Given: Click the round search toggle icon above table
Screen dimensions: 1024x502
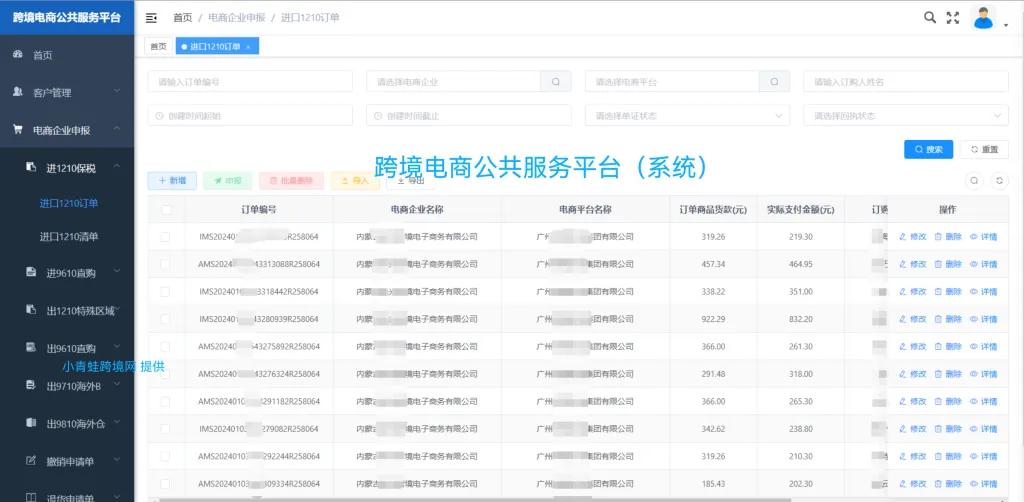Looking at the screenshot, I should pyautogui.click(x=974, y=181).
